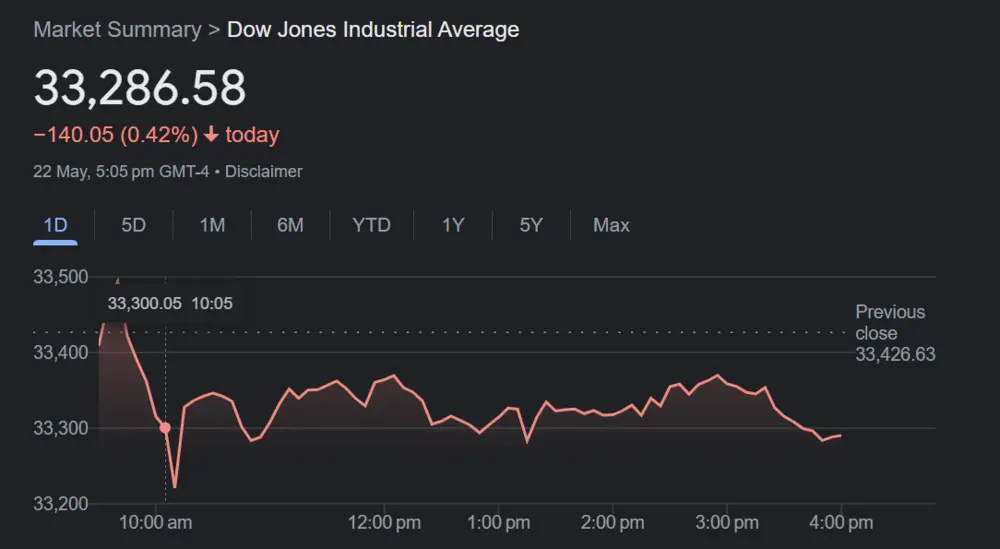
Task: Open the Market Summary breadcrumb link
Action: [117, 29]
